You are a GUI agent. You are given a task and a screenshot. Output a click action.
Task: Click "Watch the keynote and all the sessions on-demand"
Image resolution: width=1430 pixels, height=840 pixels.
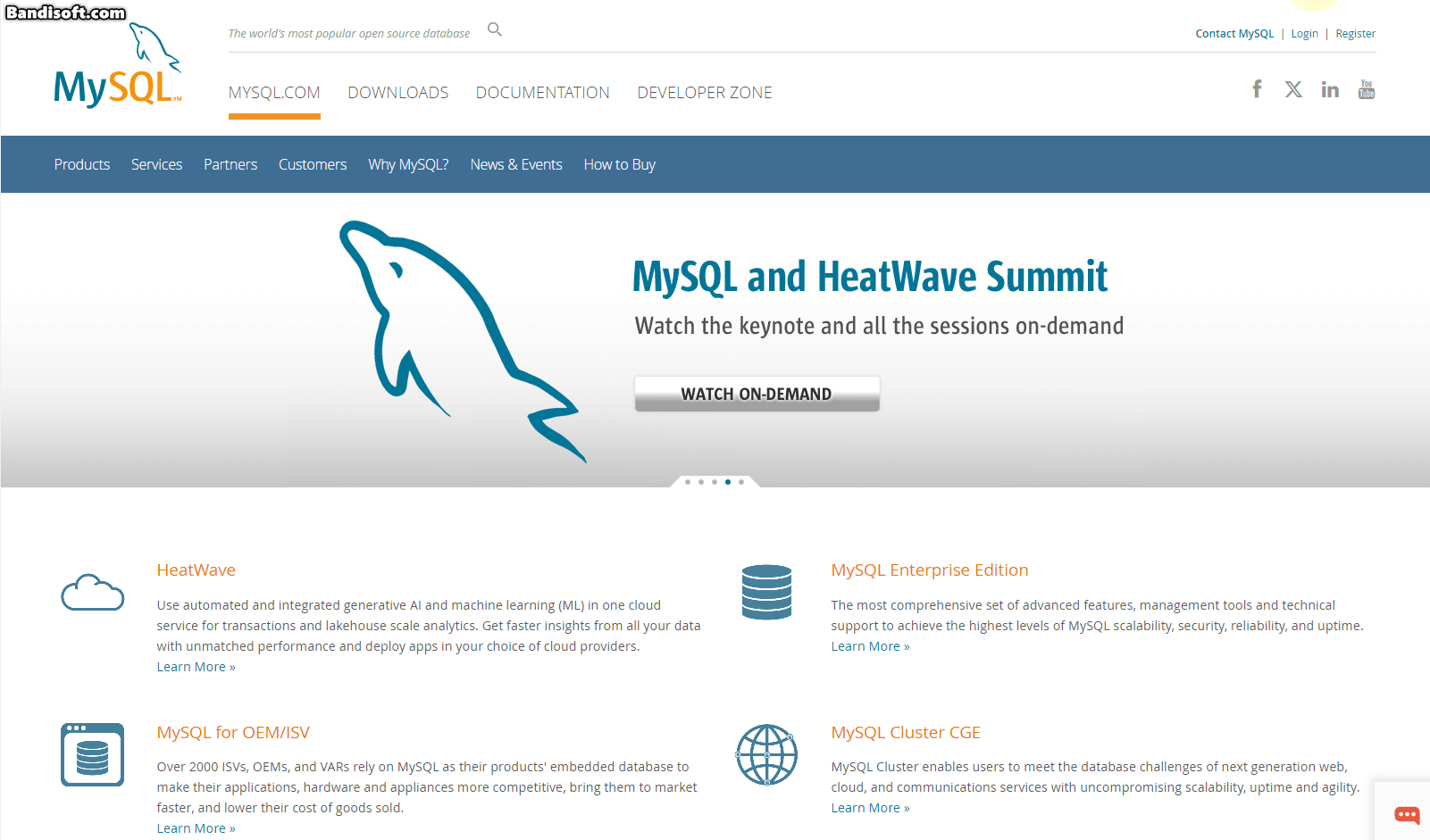(880, 326)
